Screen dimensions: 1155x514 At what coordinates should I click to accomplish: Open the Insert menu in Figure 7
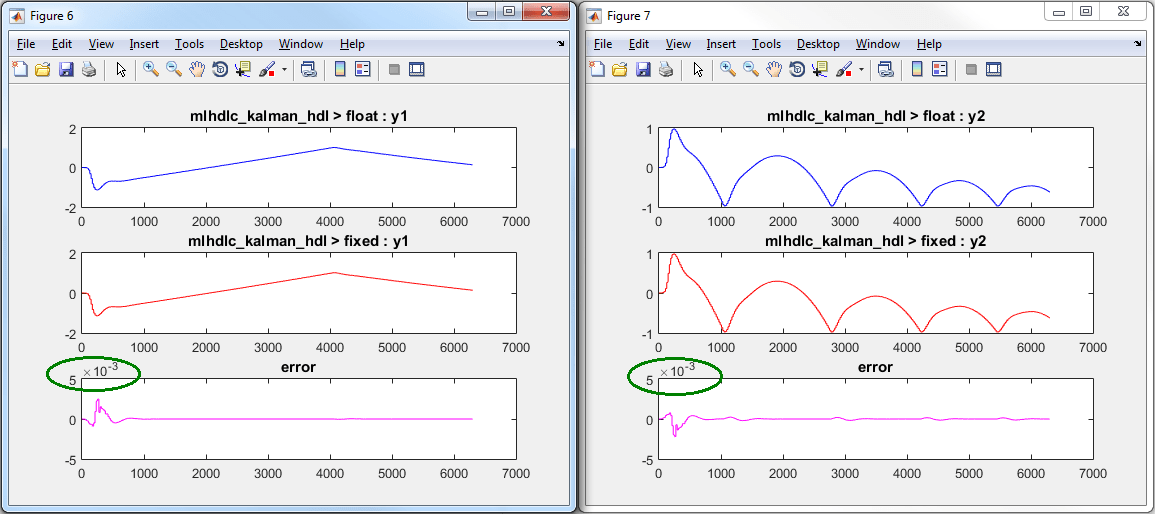[x=721, y=44]
